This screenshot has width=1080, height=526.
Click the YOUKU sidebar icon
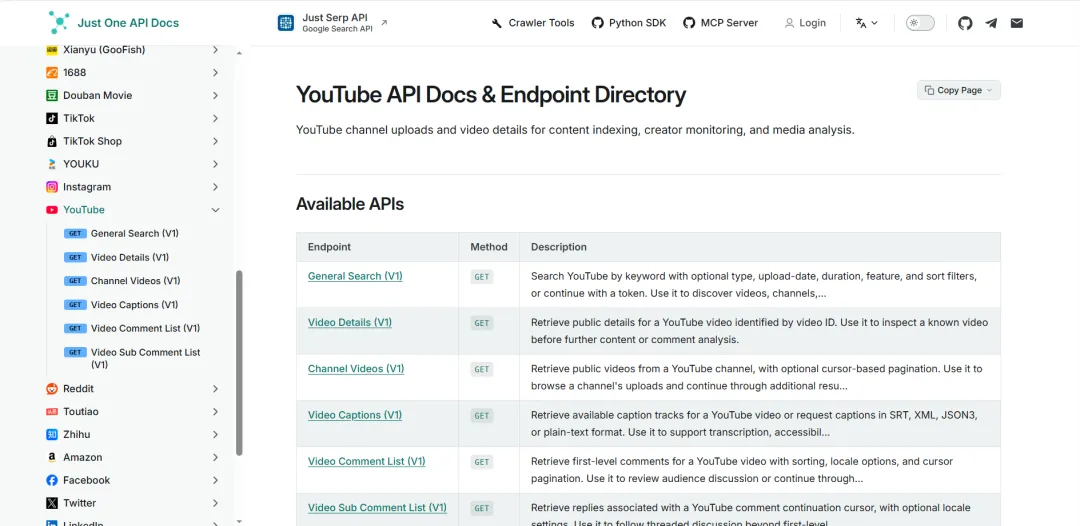point(52,164)
